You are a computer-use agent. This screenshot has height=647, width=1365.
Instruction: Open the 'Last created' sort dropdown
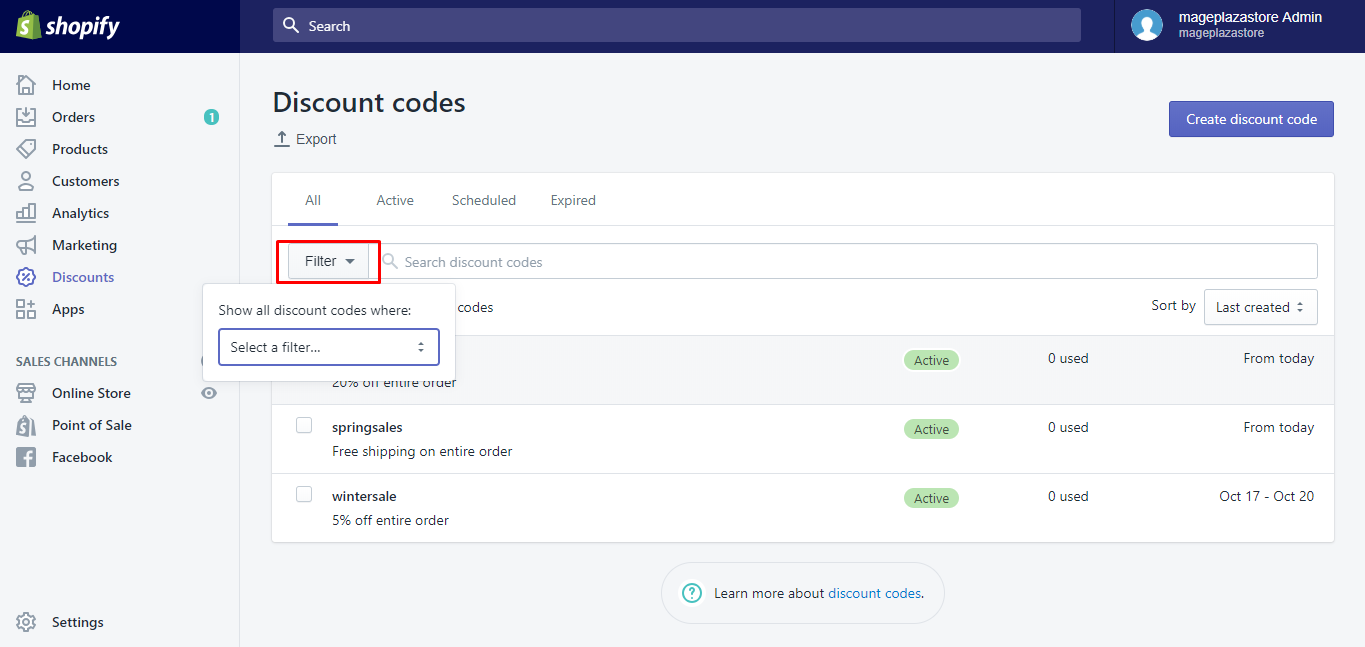[1260, 307]
